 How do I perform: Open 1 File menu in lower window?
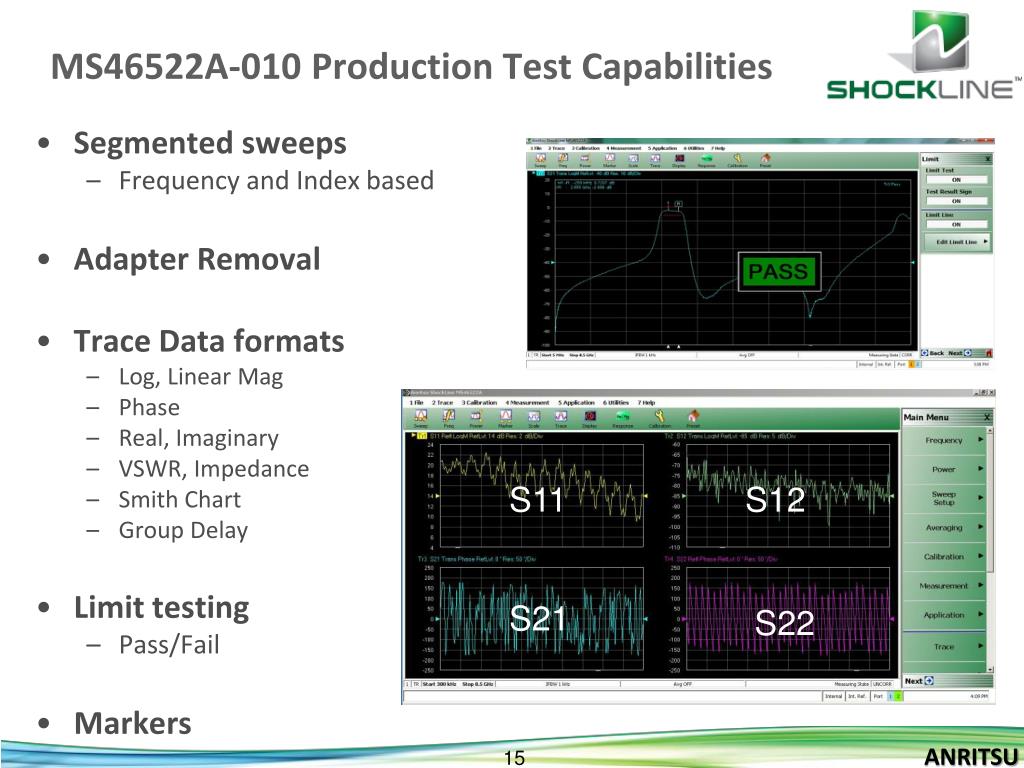click(416, 402)
